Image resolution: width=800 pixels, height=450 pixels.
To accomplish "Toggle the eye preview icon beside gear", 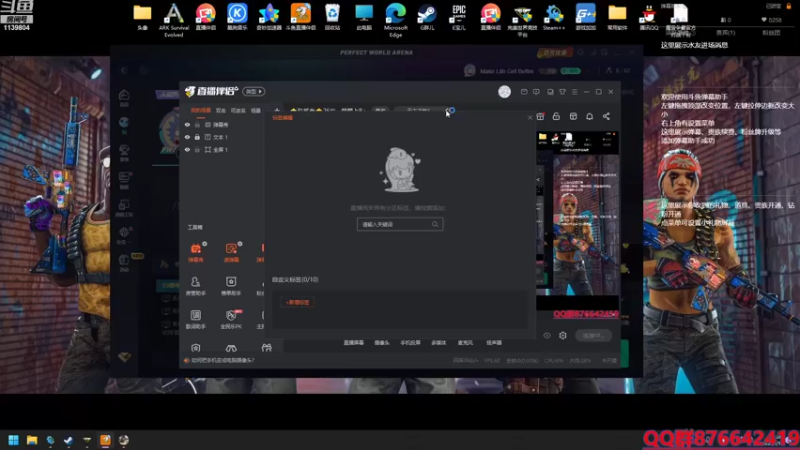I will [x=547, y=336].
